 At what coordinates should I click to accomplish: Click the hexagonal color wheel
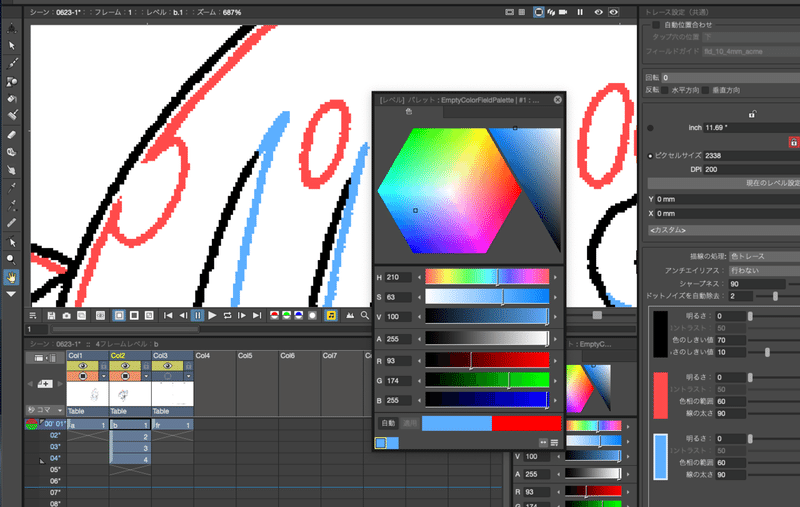(x=449, y=190)
